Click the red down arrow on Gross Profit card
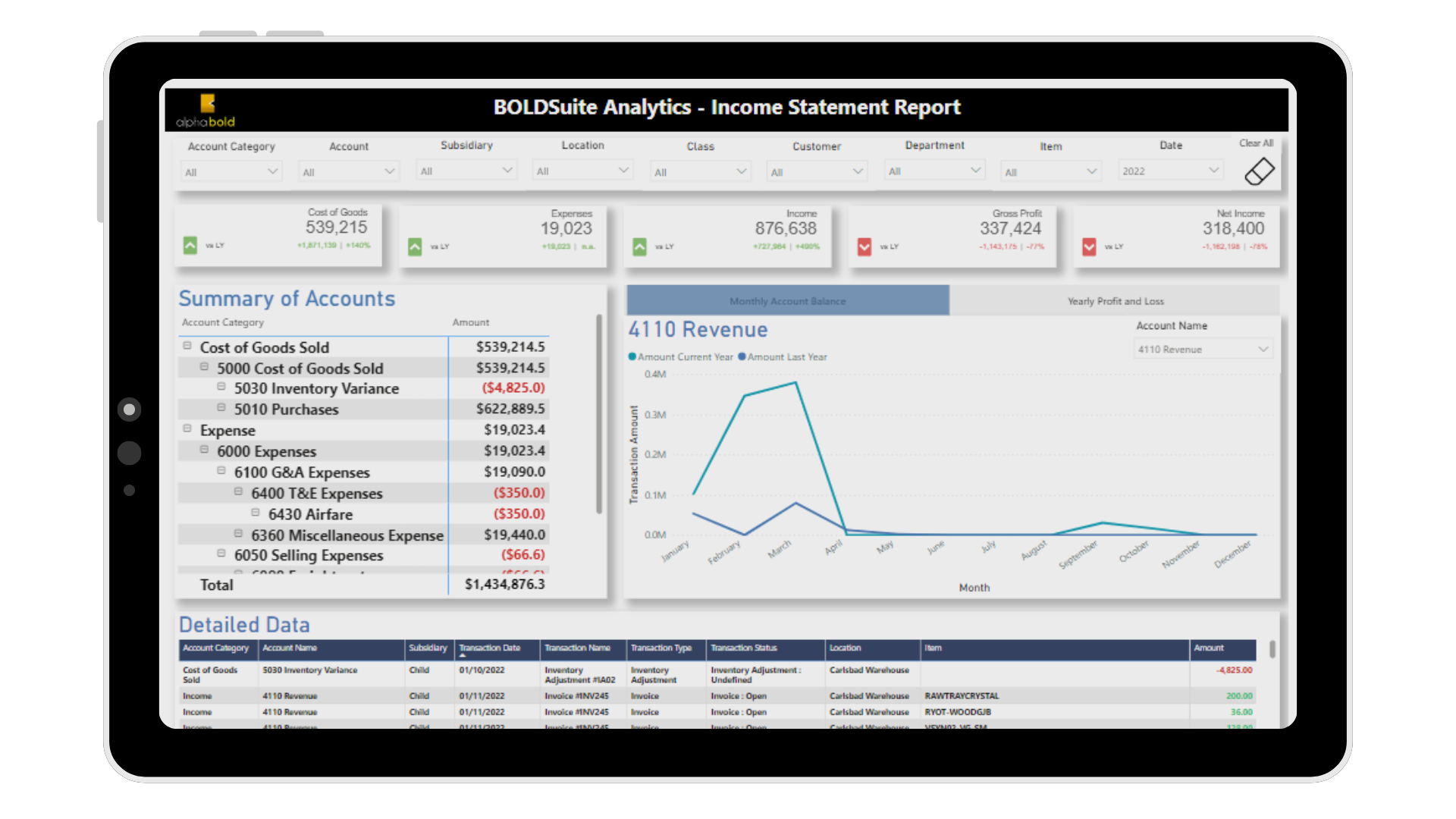 click(x=864, y=246)
